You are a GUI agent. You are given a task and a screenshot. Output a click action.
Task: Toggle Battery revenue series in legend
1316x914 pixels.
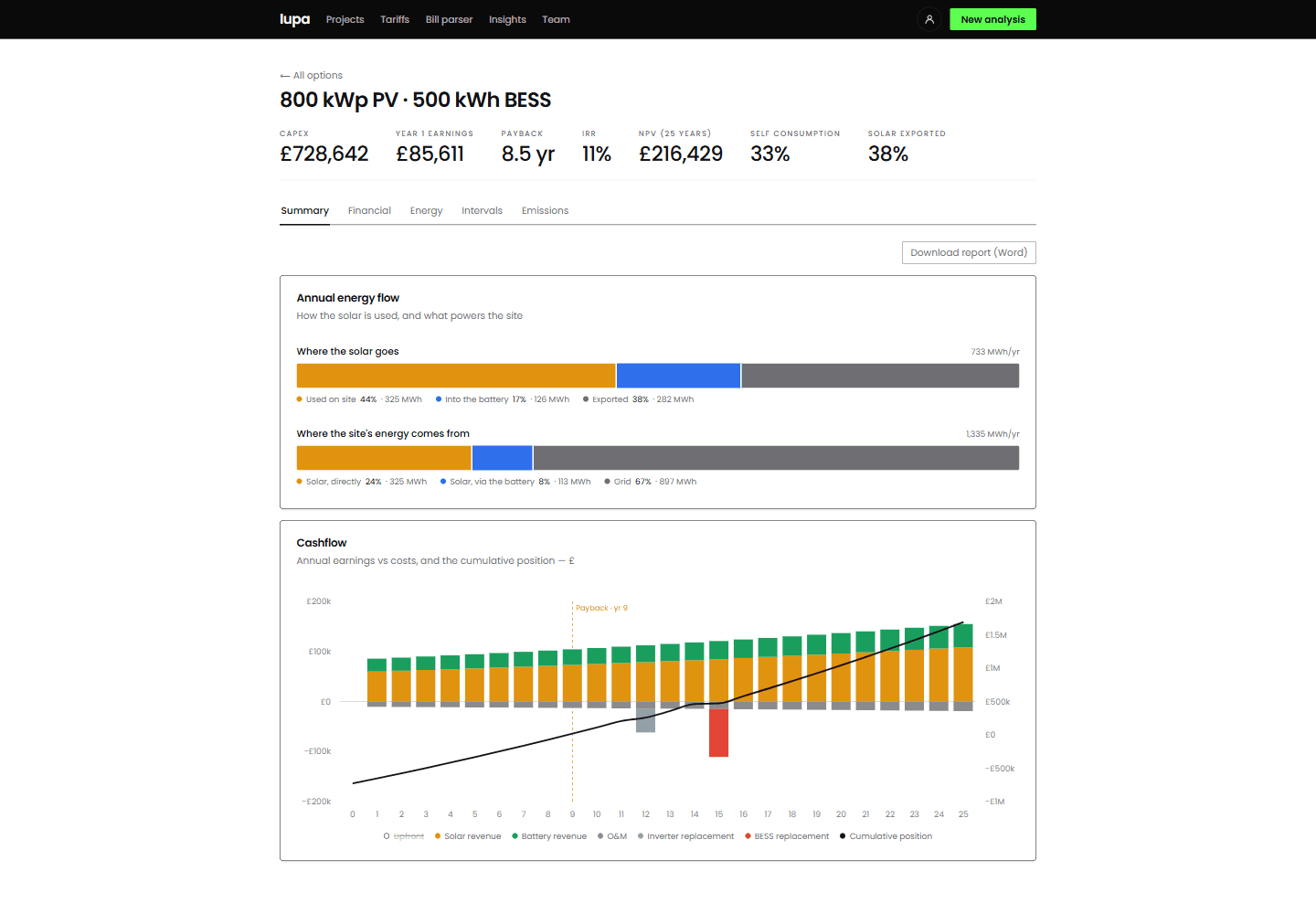tap(549, 836)
